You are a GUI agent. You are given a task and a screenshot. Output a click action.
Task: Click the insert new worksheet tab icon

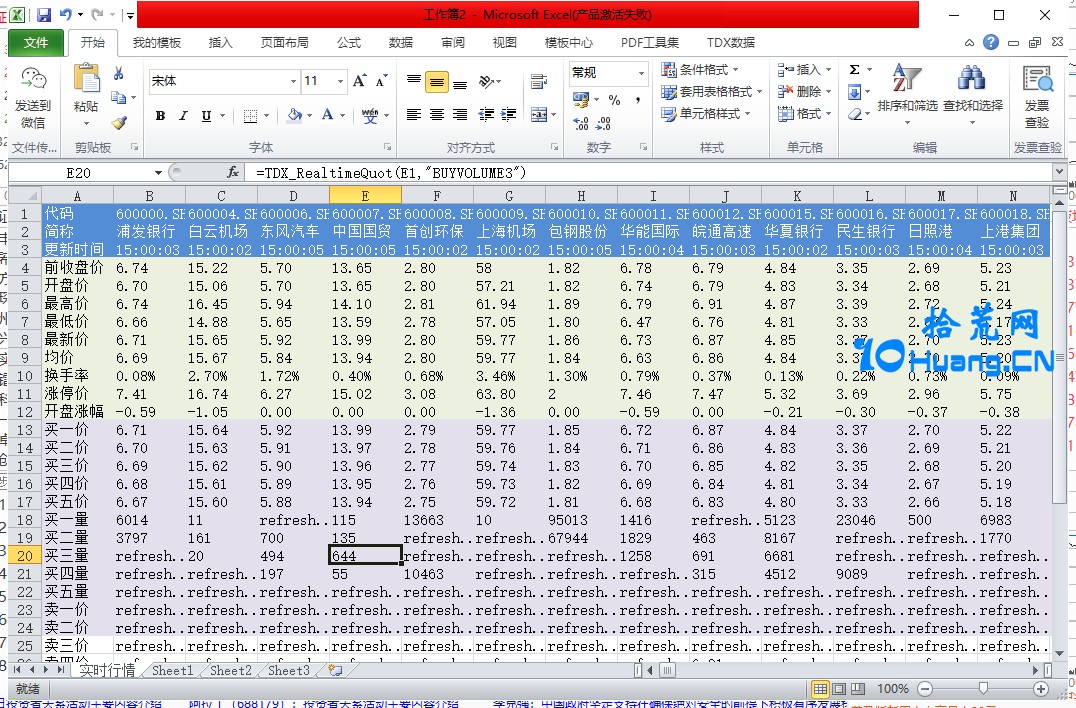[x=335, y=670]
